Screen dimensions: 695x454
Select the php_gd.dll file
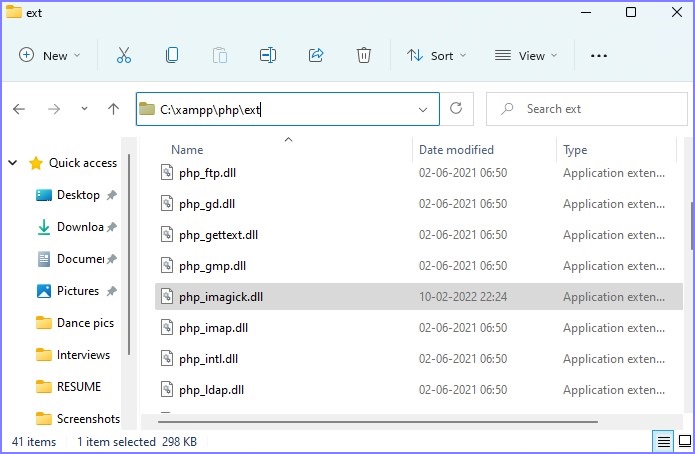(x=207, y=204)
